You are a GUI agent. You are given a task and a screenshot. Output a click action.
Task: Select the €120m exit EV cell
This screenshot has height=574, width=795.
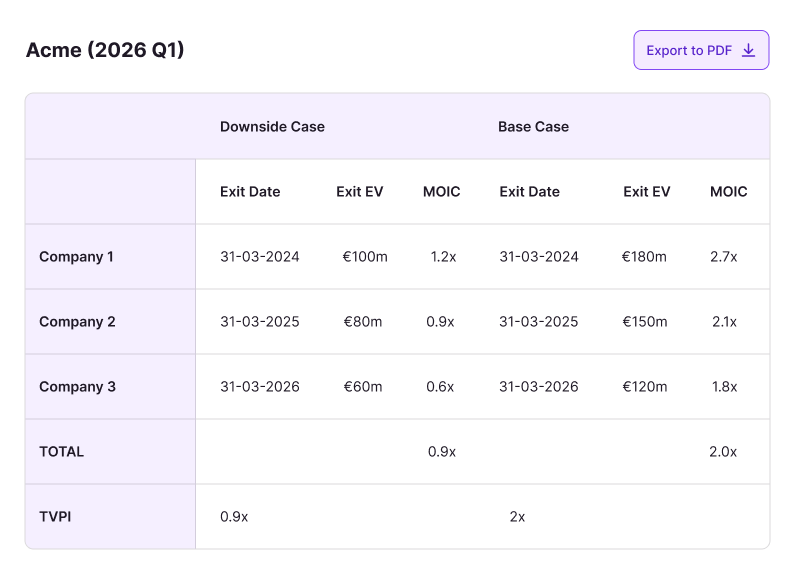[644, 387]
